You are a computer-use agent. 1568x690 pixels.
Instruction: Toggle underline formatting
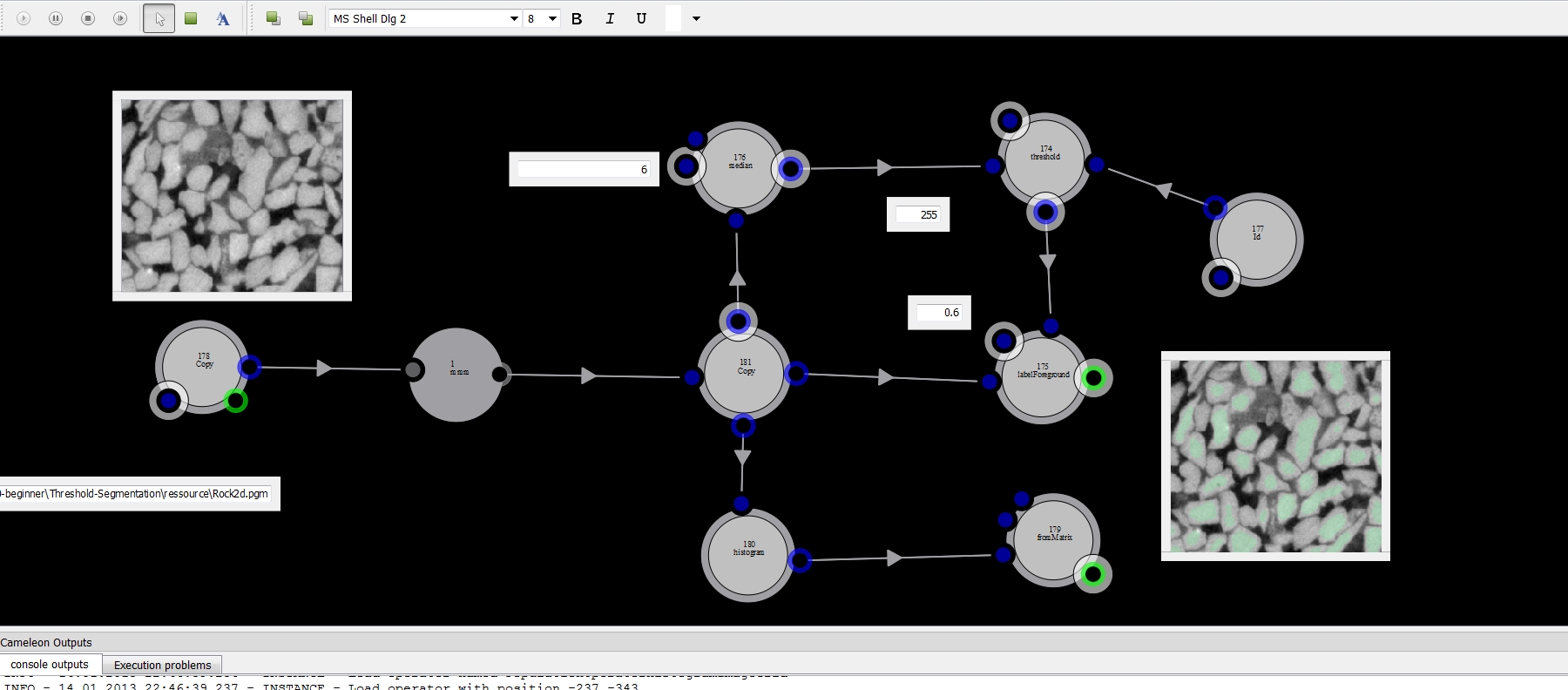click(x=642, y=18)
